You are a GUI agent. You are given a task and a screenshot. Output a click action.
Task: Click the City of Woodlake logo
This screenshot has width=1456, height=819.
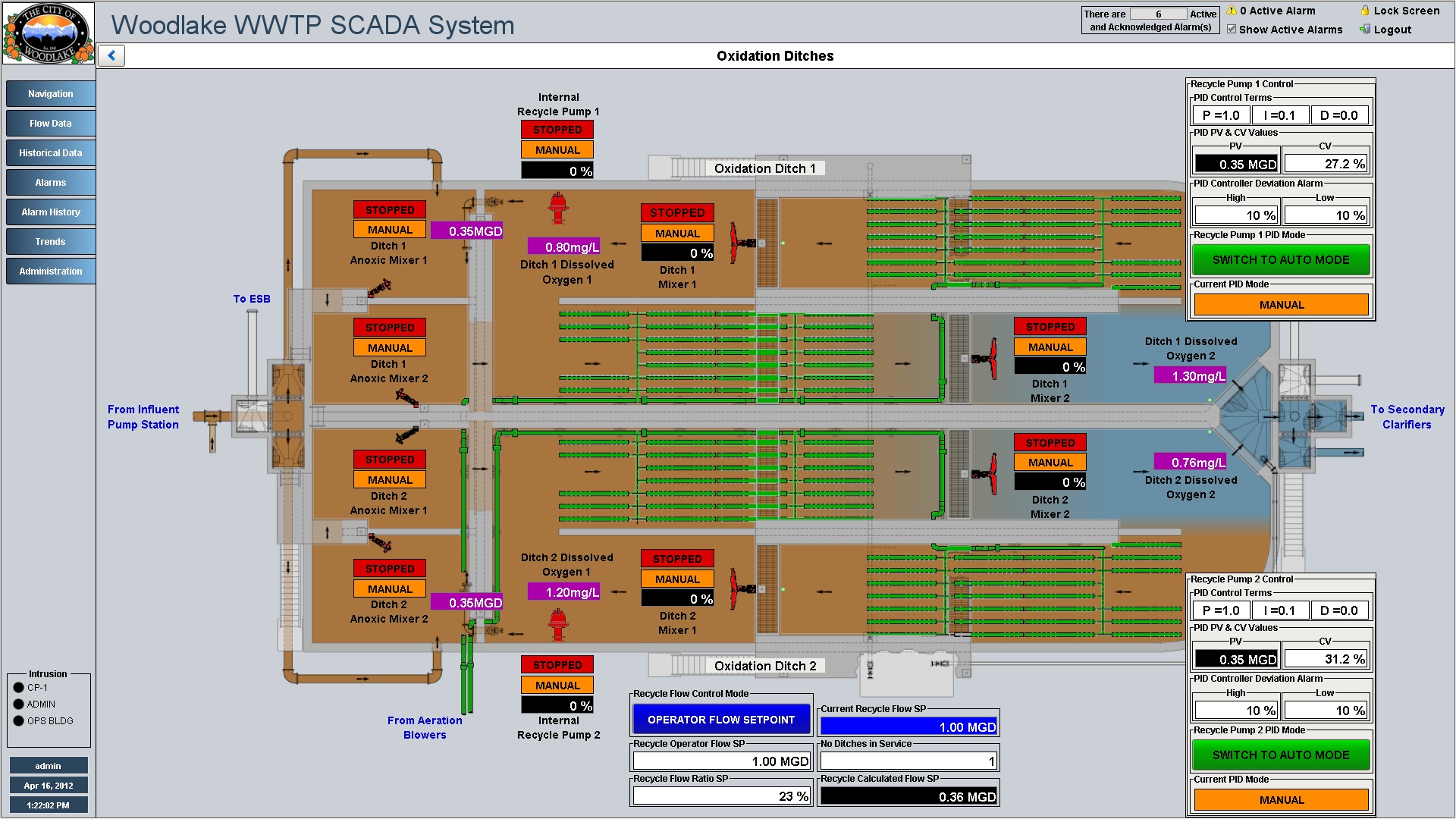49,33
